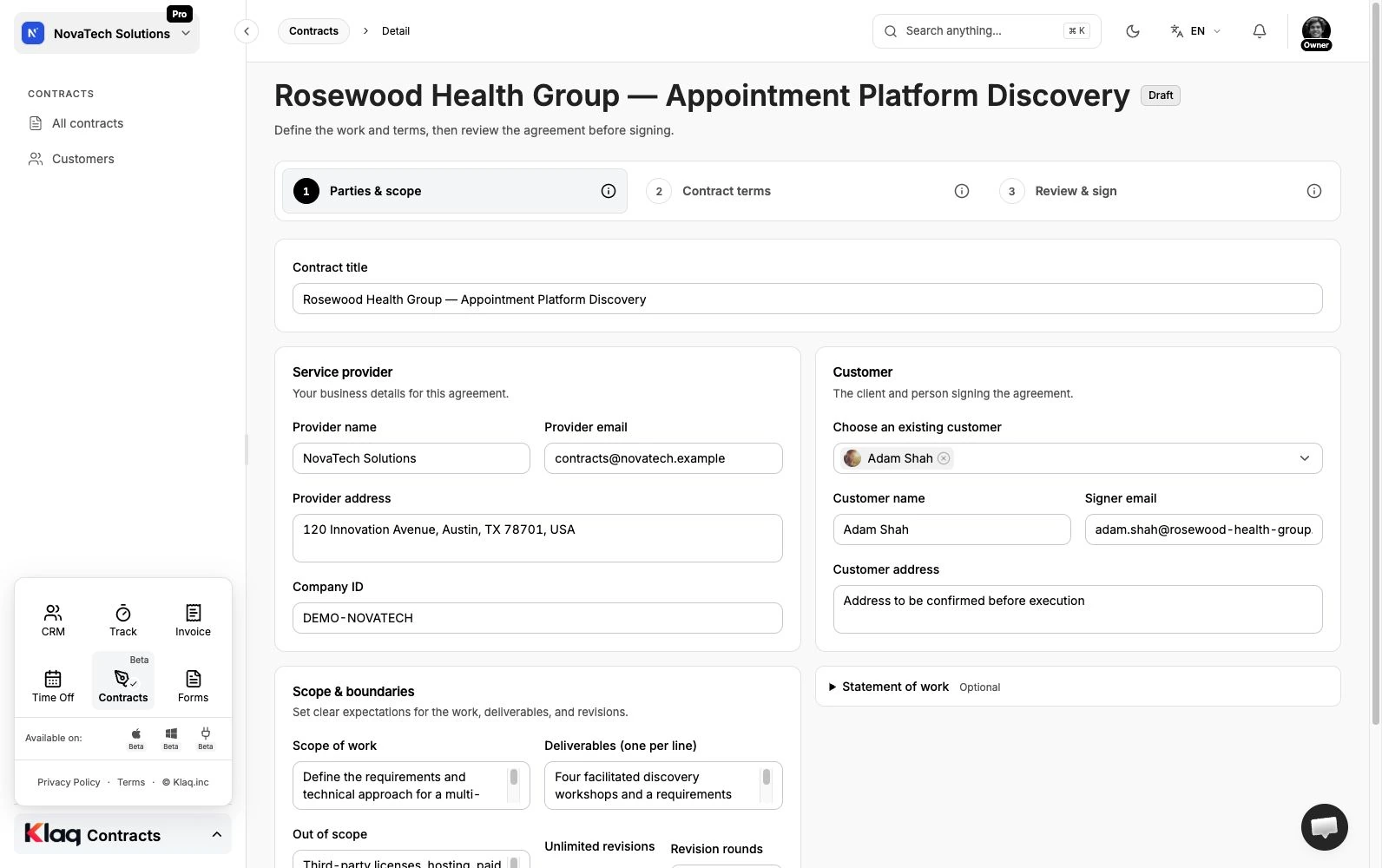Show info for Review & sign step

(1314, 191)
